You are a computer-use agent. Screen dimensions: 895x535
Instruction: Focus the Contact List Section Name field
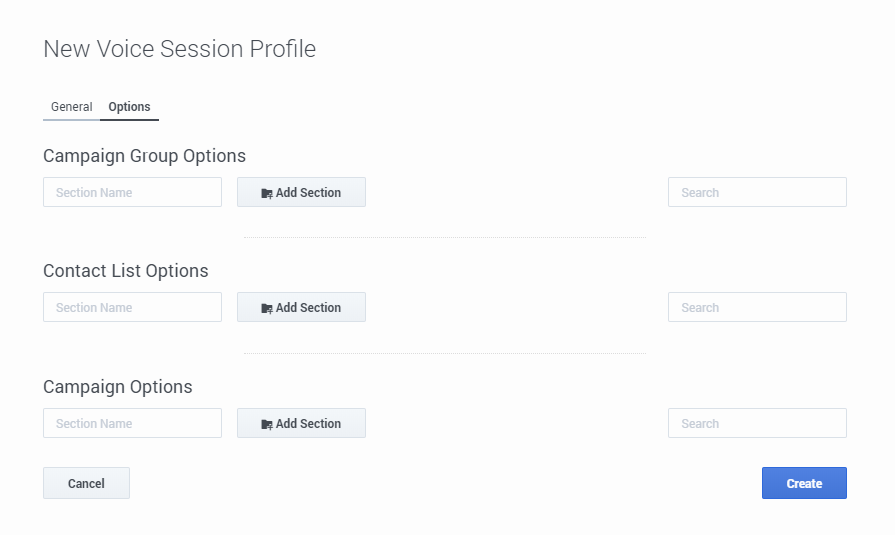(x=132, y=307)
